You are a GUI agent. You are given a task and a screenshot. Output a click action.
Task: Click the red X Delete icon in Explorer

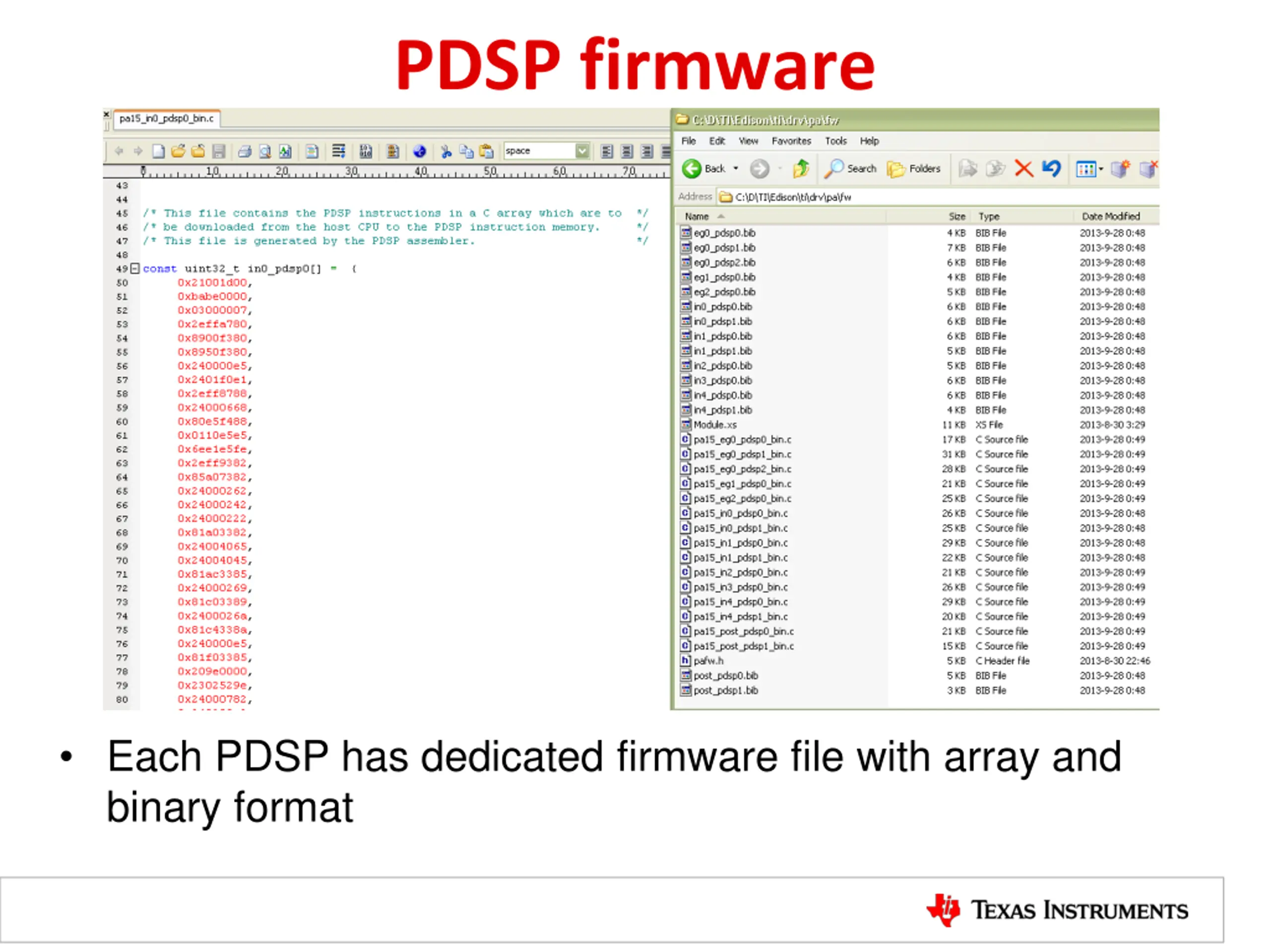tap(1024, 169)
